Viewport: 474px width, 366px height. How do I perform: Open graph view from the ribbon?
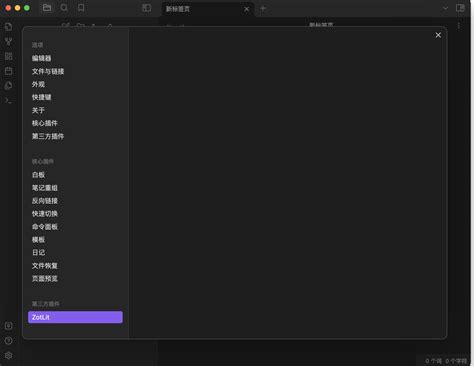click(9, 42)
